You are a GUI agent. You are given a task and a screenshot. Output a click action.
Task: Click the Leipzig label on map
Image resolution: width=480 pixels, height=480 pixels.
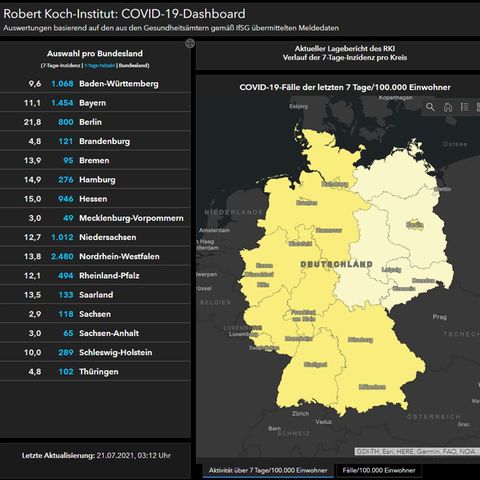click(x=391, y=270)
